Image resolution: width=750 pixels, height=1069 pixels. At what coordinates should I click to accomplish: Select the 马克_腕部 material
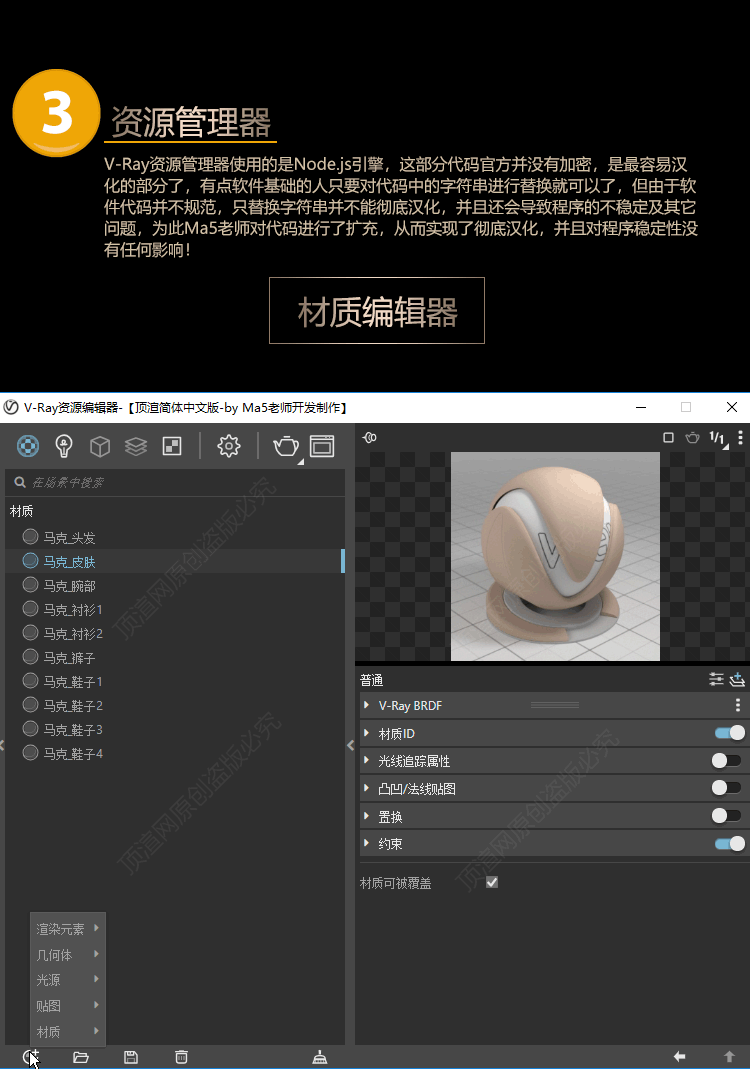[175, 585]
